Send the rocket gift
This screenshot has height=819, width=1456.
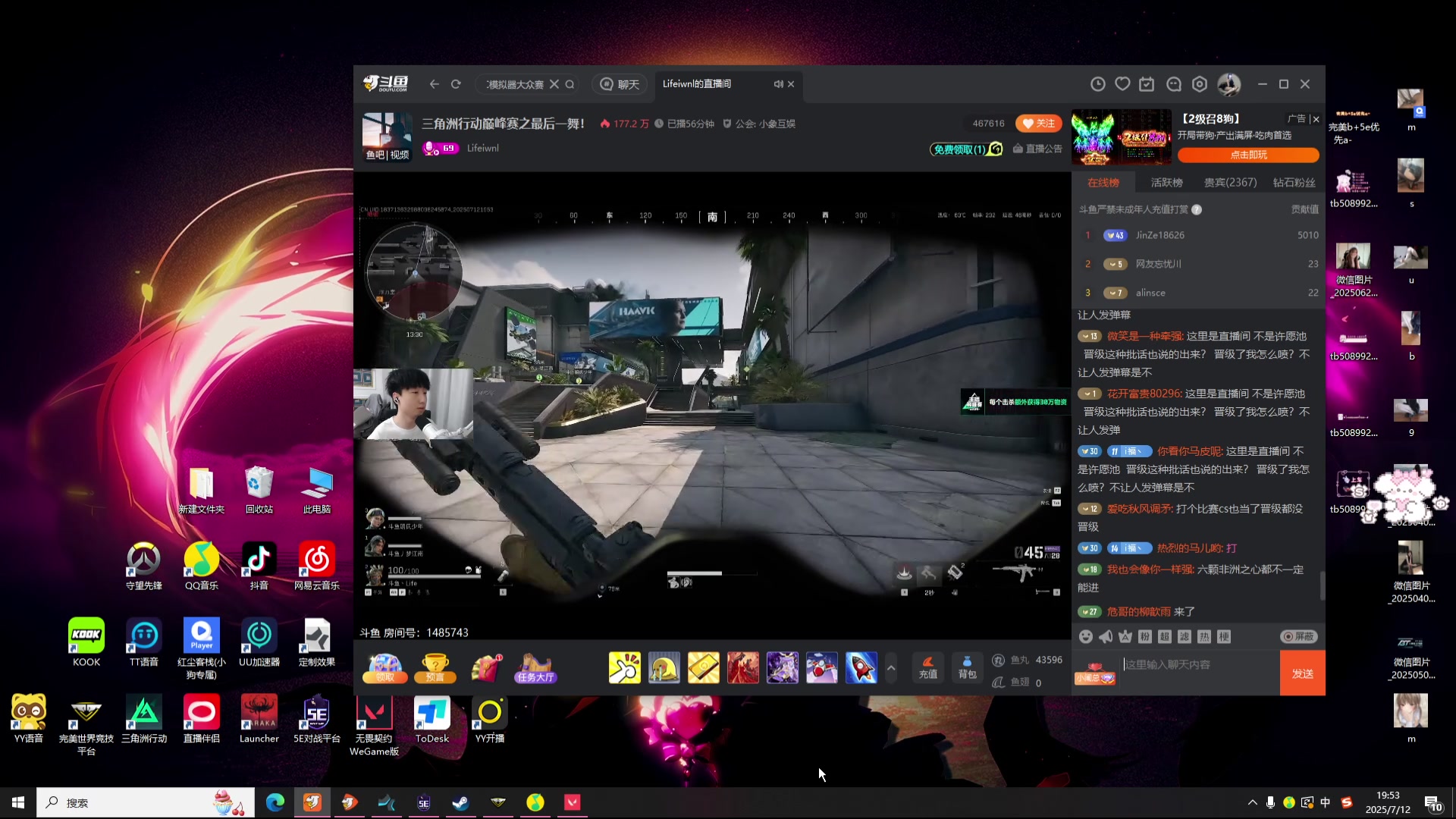(861, 667)
